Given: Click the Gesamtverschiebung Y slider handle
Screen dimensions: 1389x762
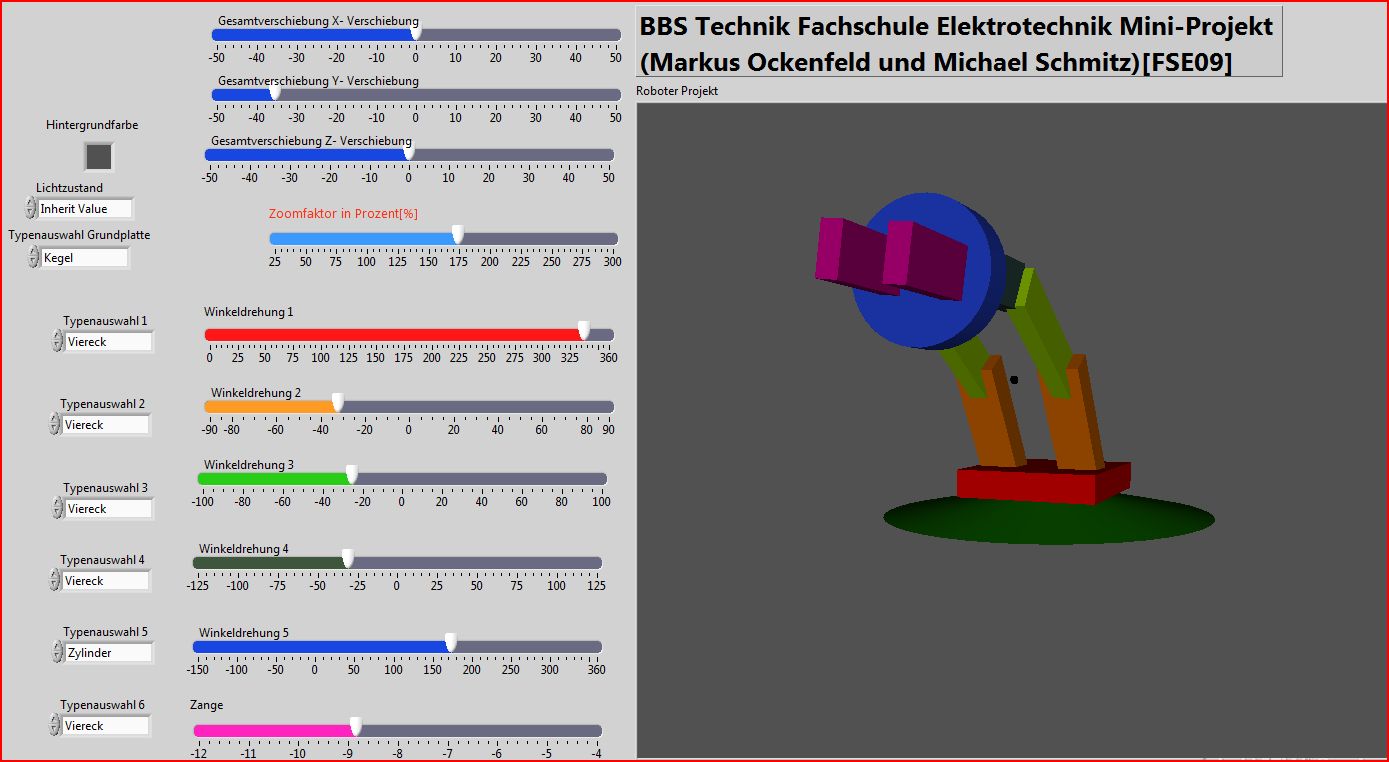Looking at the screenshot, I should tap(275, 94).
